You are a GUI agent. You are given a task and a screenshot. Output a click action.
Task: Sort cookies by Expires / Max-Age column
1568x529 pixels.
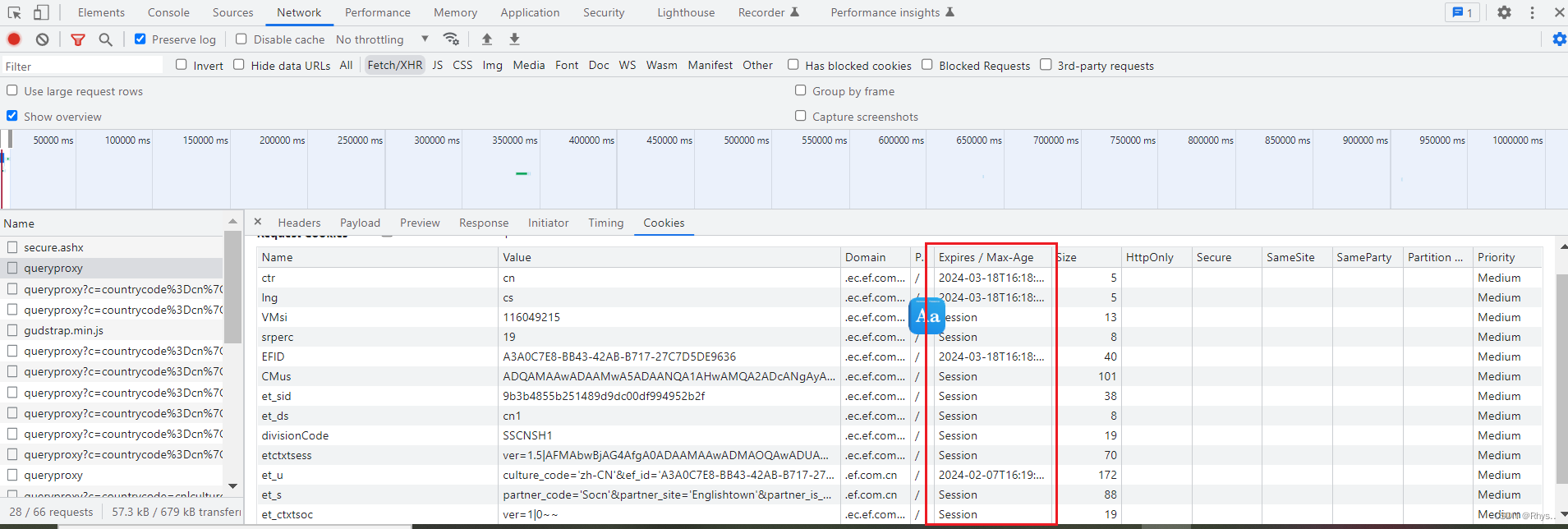click(992, 257)
